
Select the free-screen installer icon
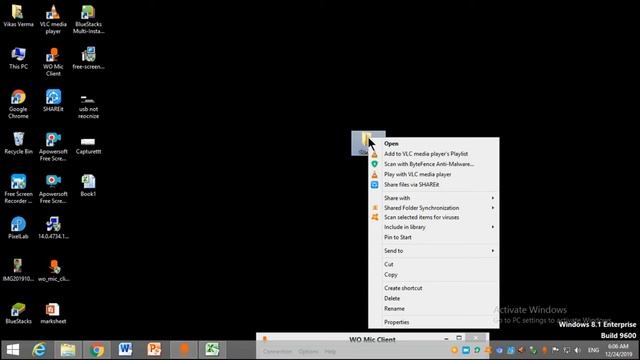[88, 58]
